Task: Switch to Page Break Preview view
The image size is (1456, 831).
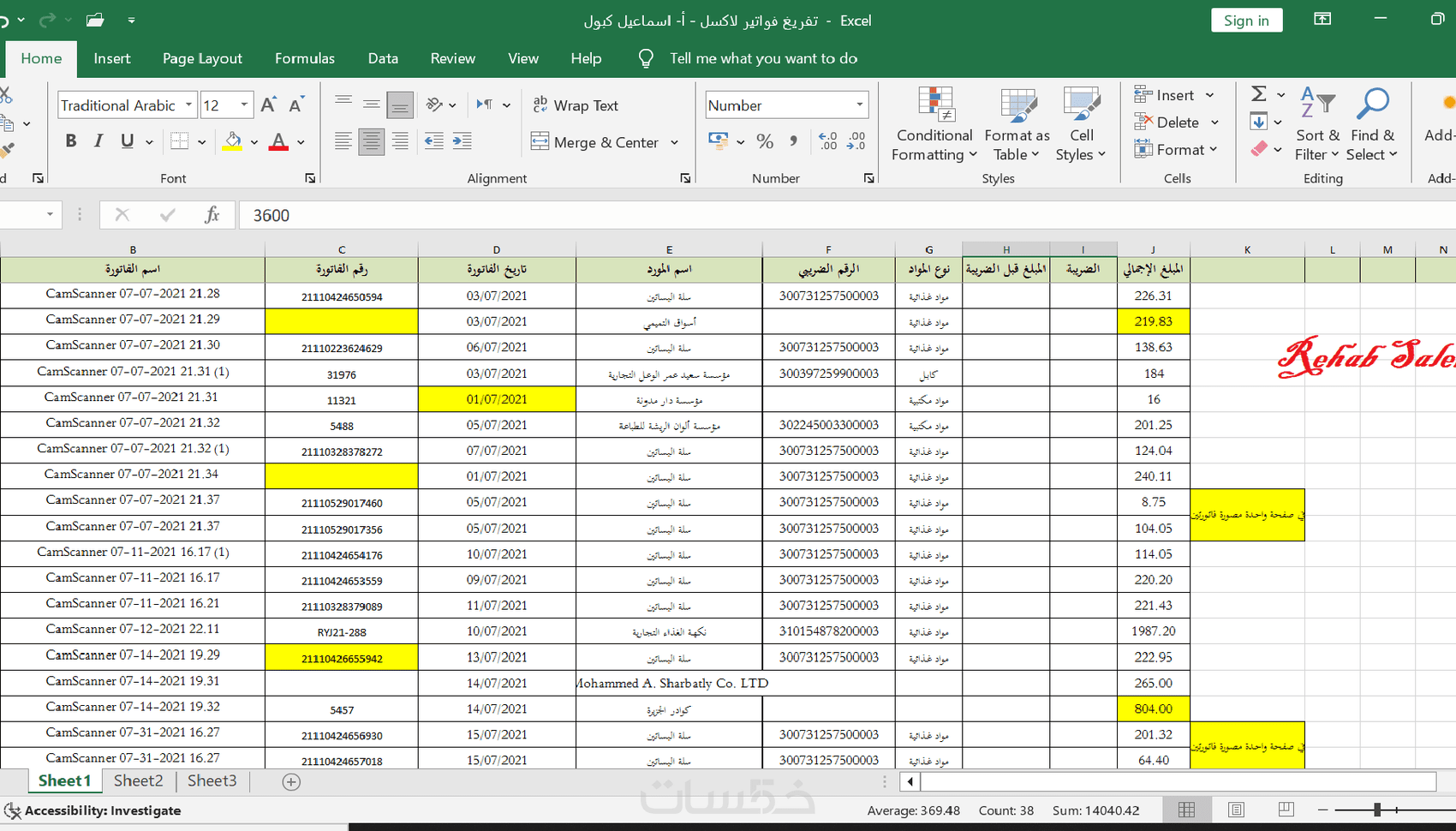Action: click(1286, 810)
